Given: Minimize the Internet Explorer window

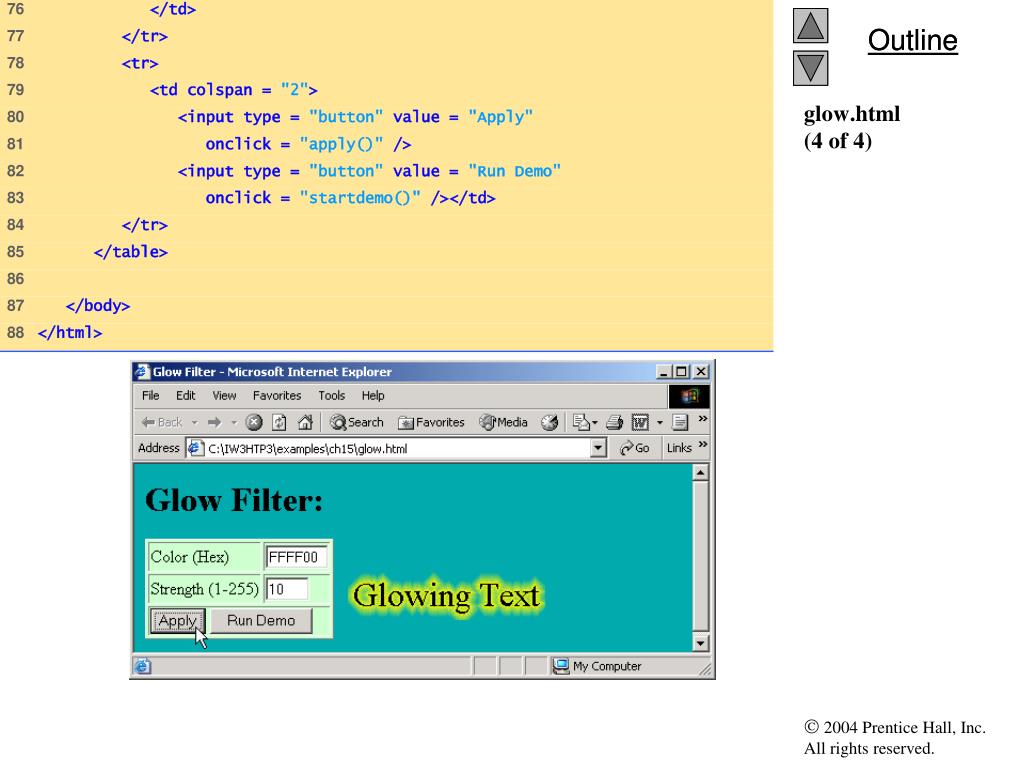Looking at the screenshot, I should click(664, 372).
